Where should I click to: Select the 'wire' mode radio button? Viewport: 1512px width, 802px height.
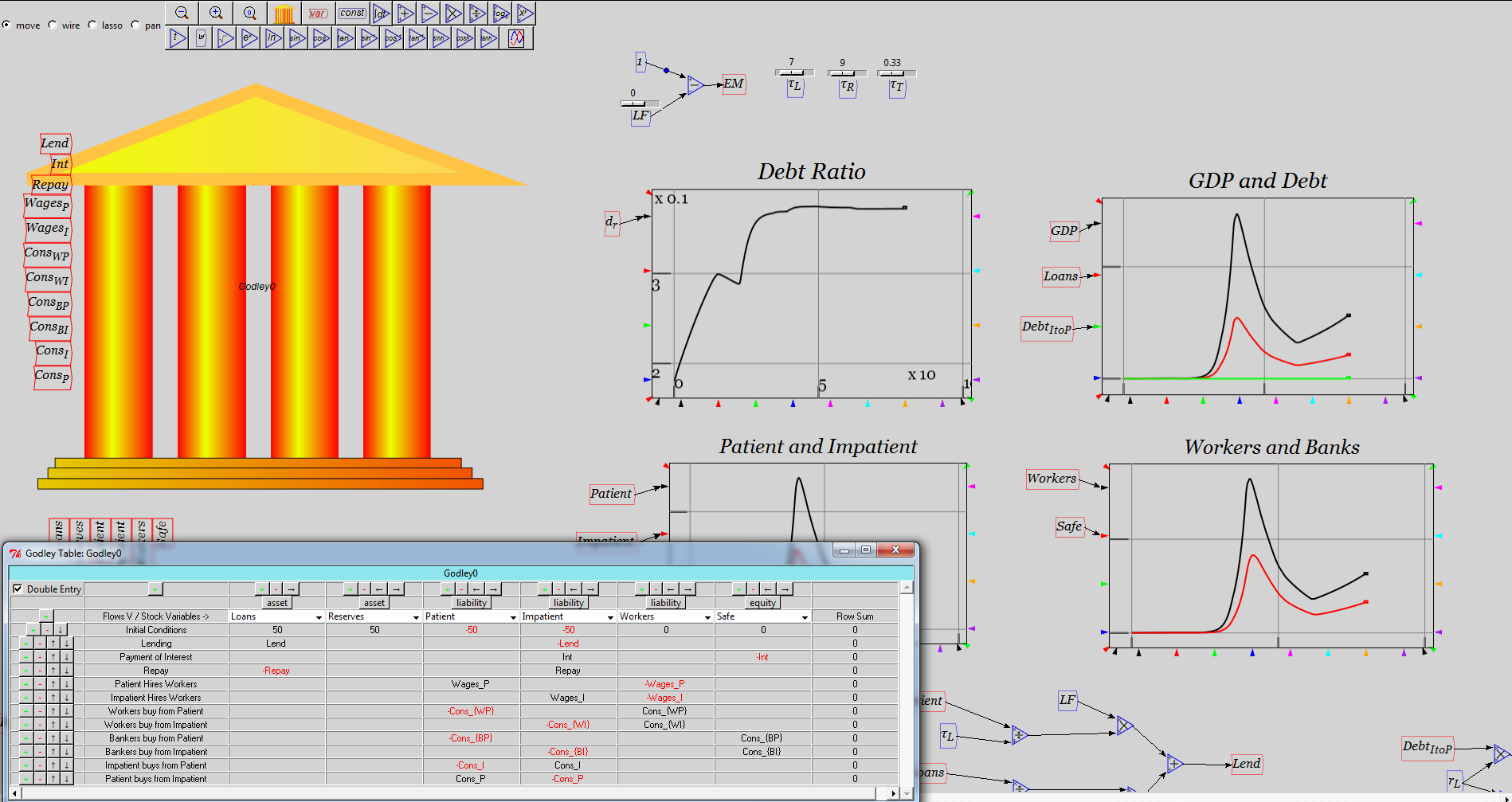[53, 25]
